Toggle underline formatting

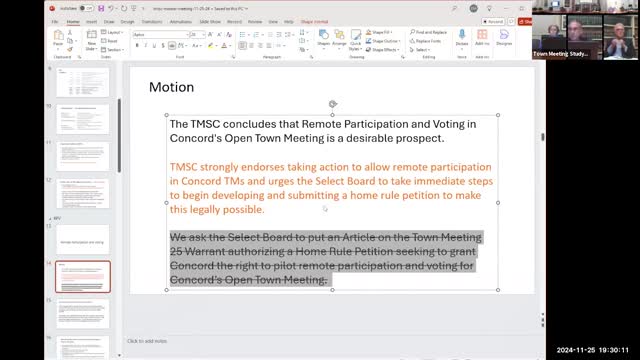pos(154,45)
